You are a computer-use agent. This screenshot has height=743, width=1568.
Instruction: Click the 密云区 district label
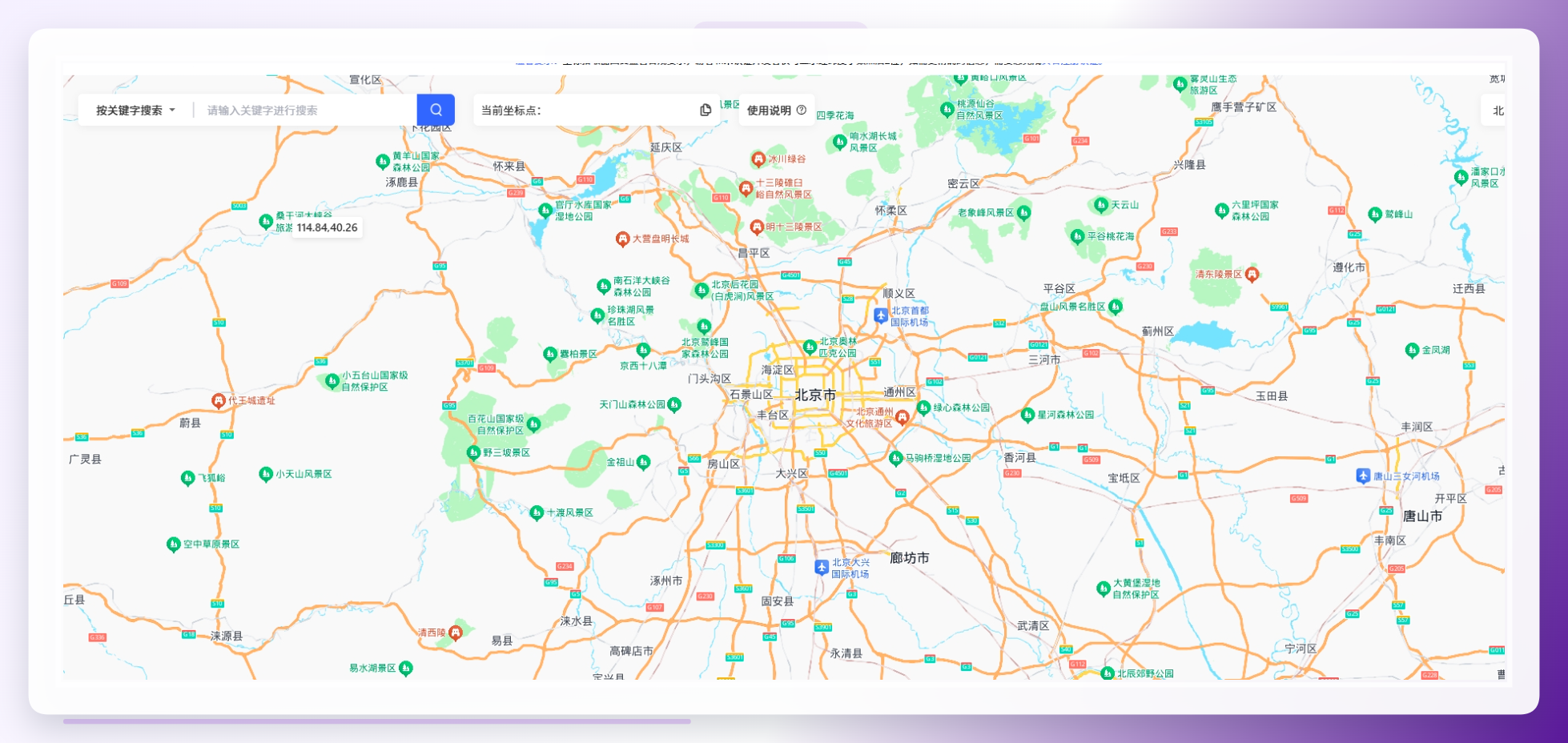click(x=963, y=184)
